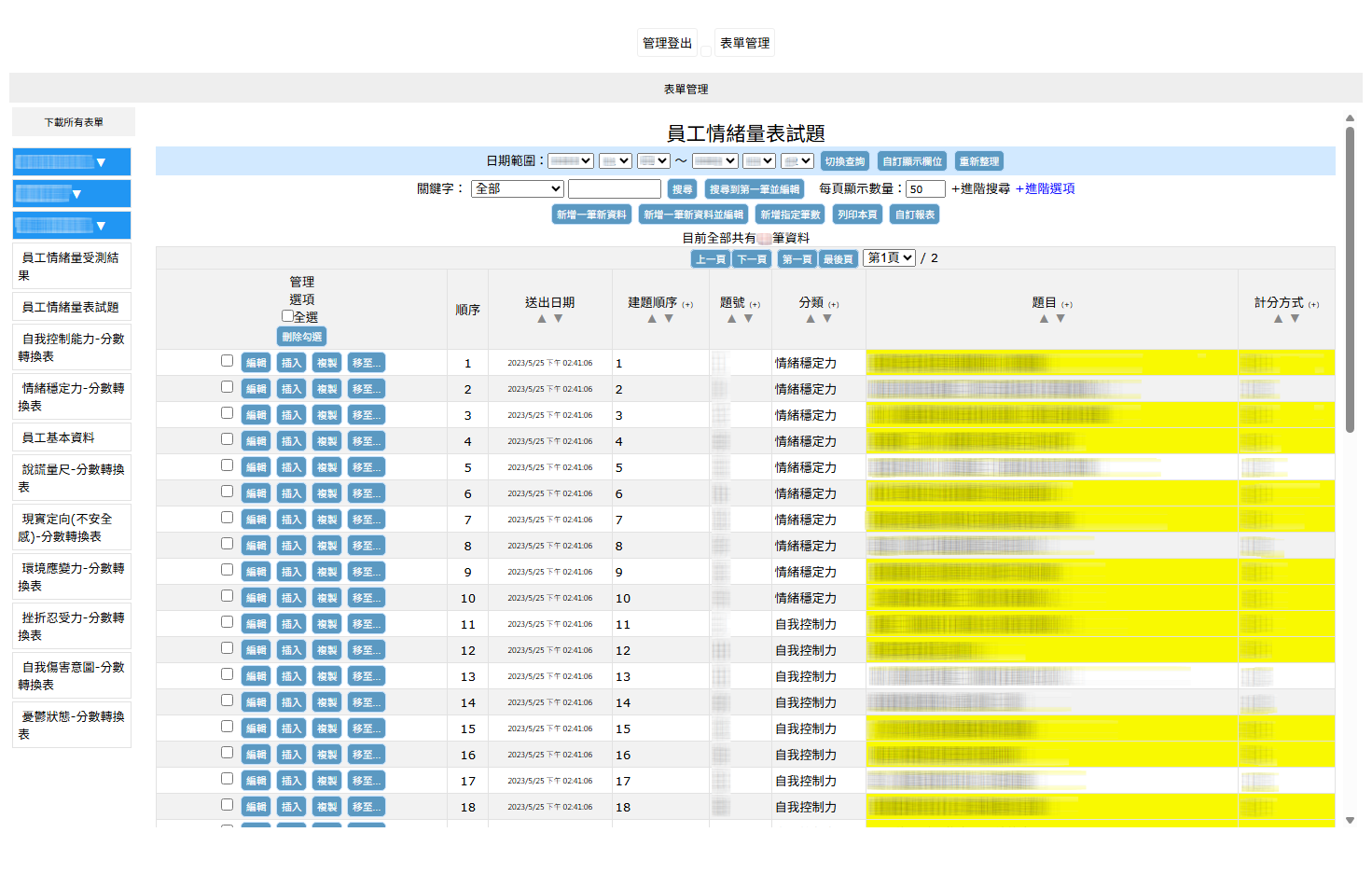Go to next page with 下一頁
This screenshot has height=874, width=1372.
[752, 259]
